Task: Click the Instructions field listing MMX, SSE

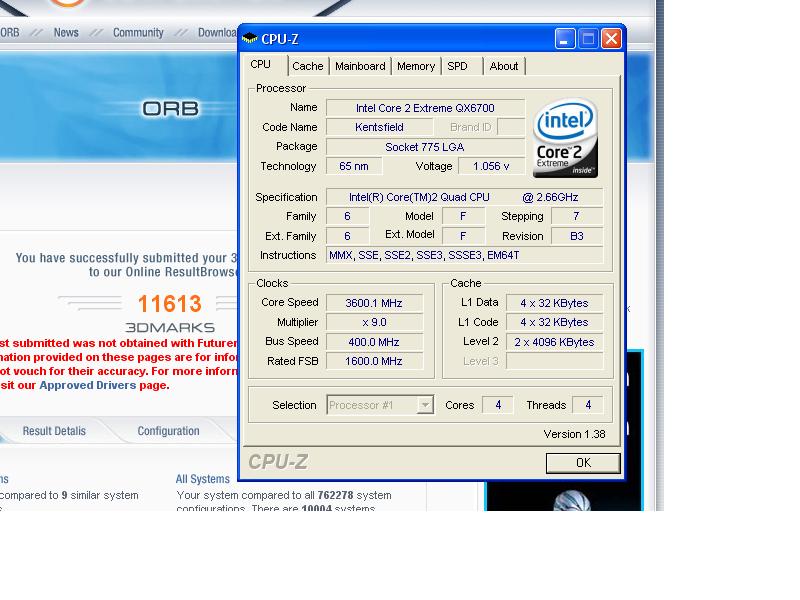Action: tap(464, 255)
